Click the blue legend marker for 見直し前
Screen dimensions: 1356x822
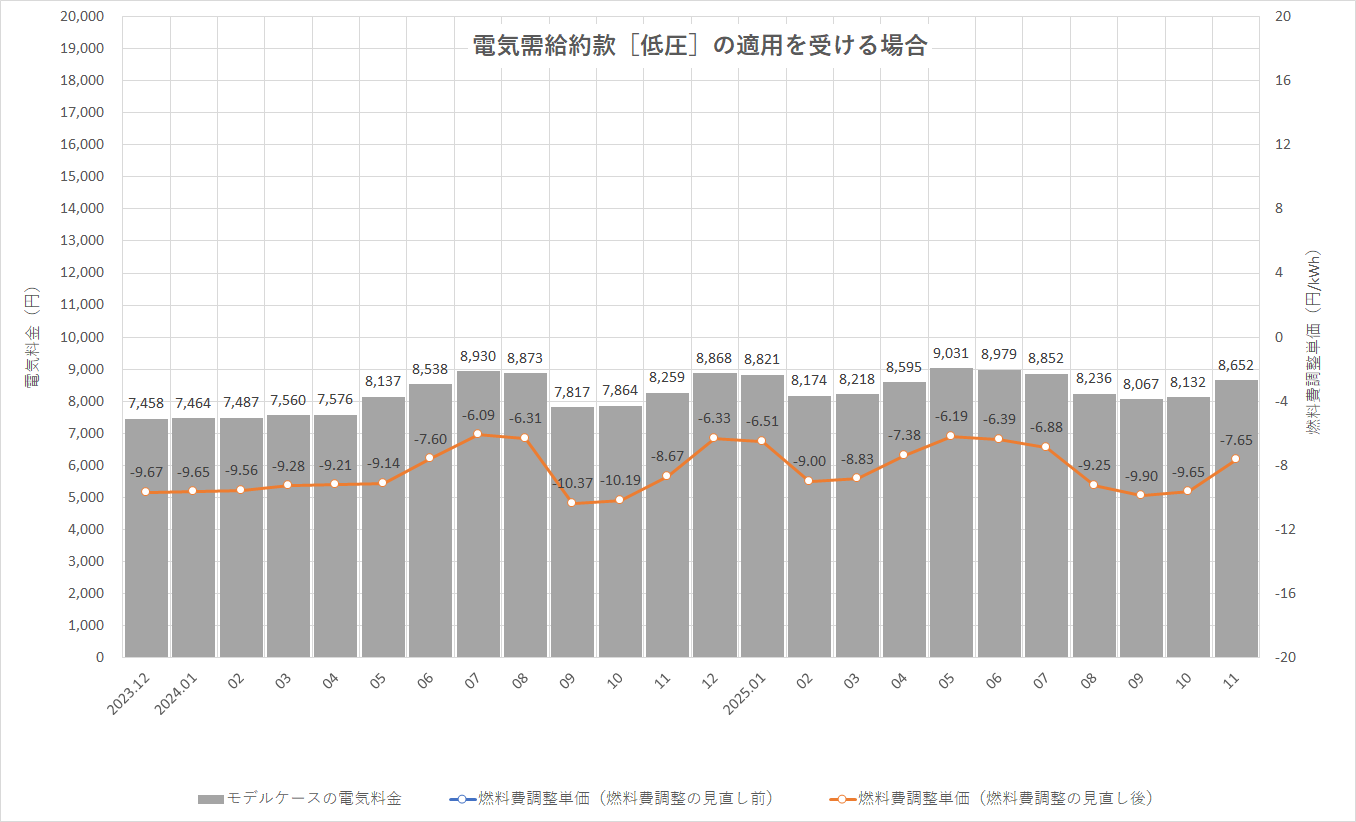point(463,799)
